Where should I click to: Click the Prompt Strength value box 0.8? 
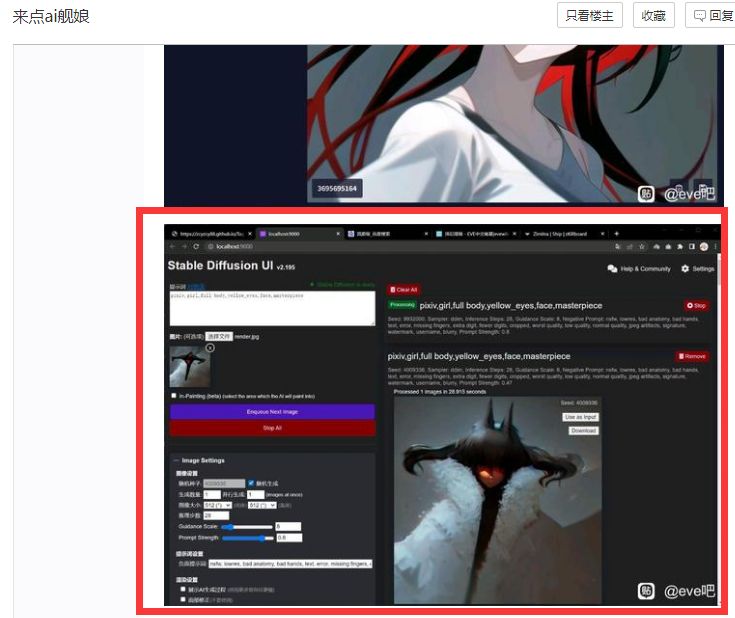point(289,538)
